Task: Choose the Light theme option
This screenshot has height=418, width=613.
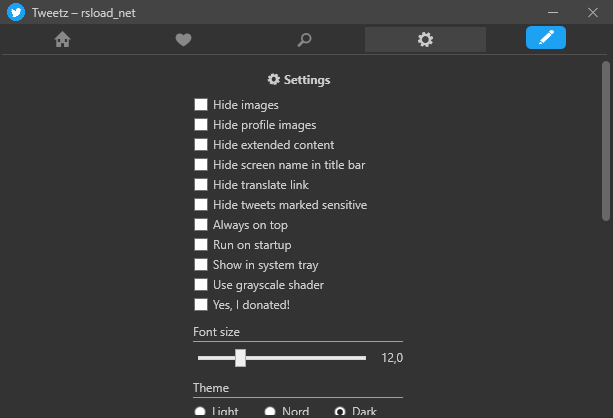Action: [200, 411]
